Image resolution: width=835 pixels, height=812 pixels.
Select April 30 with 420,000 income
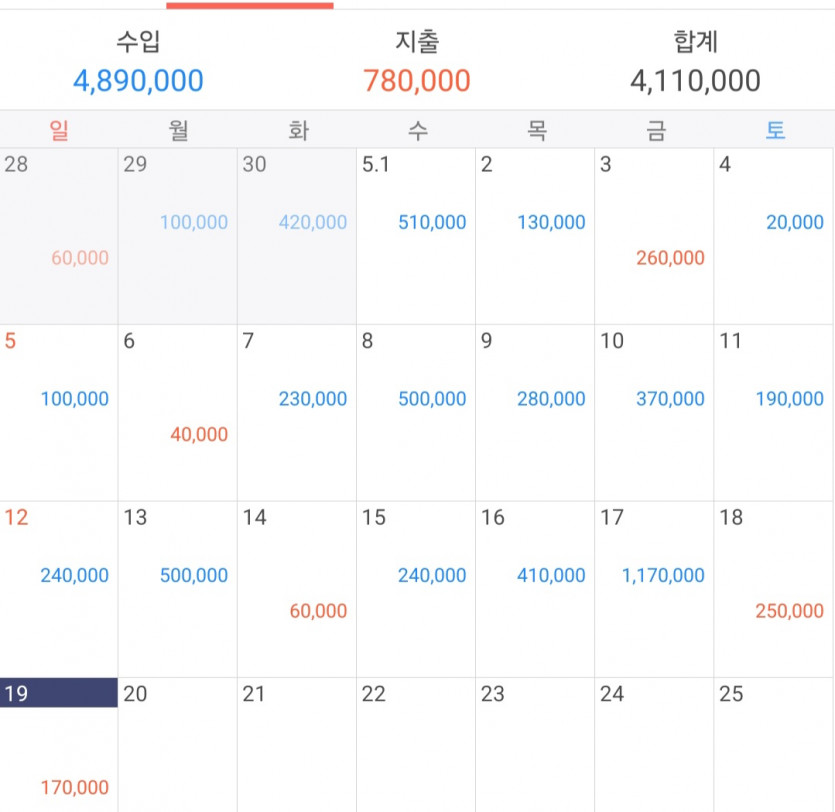tap(297, 236)
